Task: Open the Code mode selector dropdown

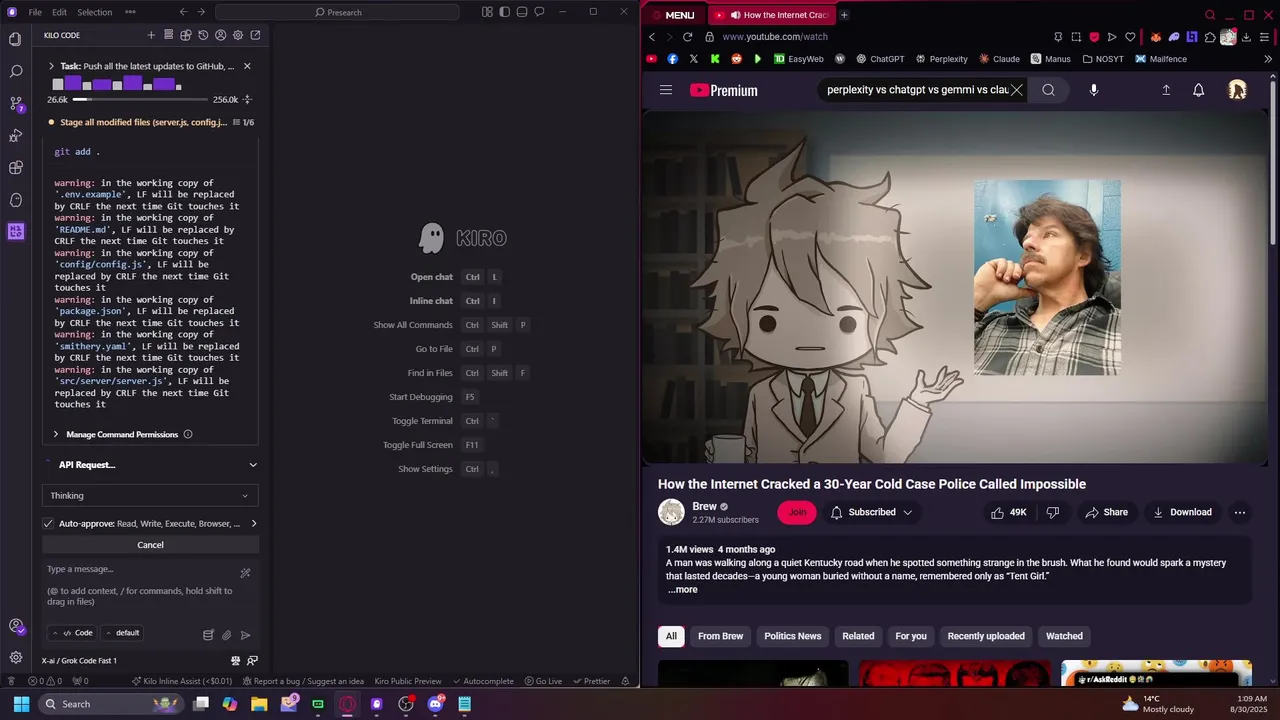Action: pyautogui.click(x=73, y=633)
